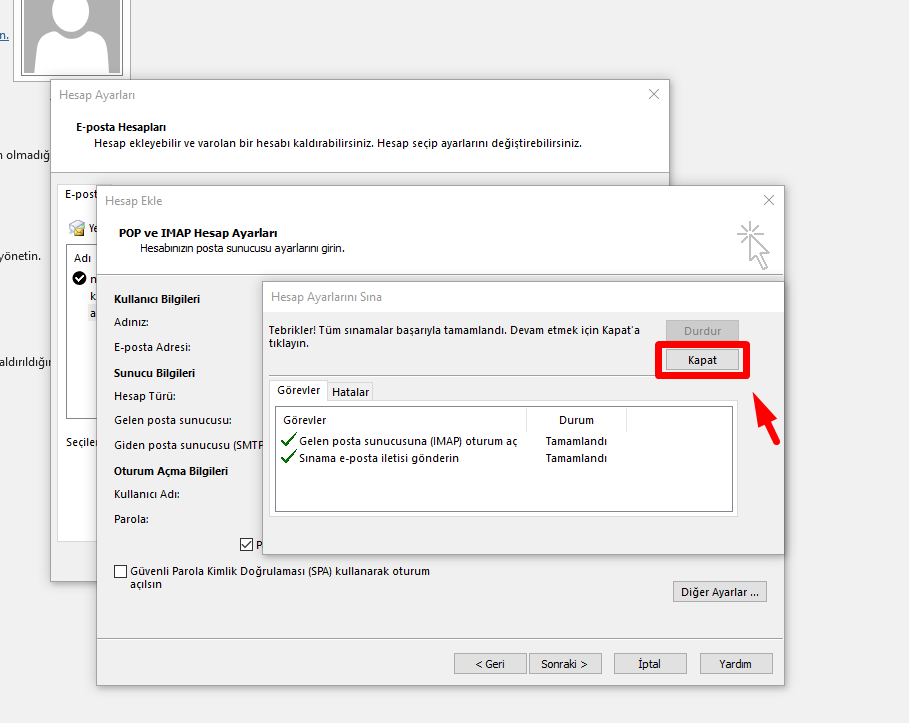The height and width of the screenshot is (723, 909).
Task: Close the Hesap Ayarları window with X
Action: pos(654,94)
